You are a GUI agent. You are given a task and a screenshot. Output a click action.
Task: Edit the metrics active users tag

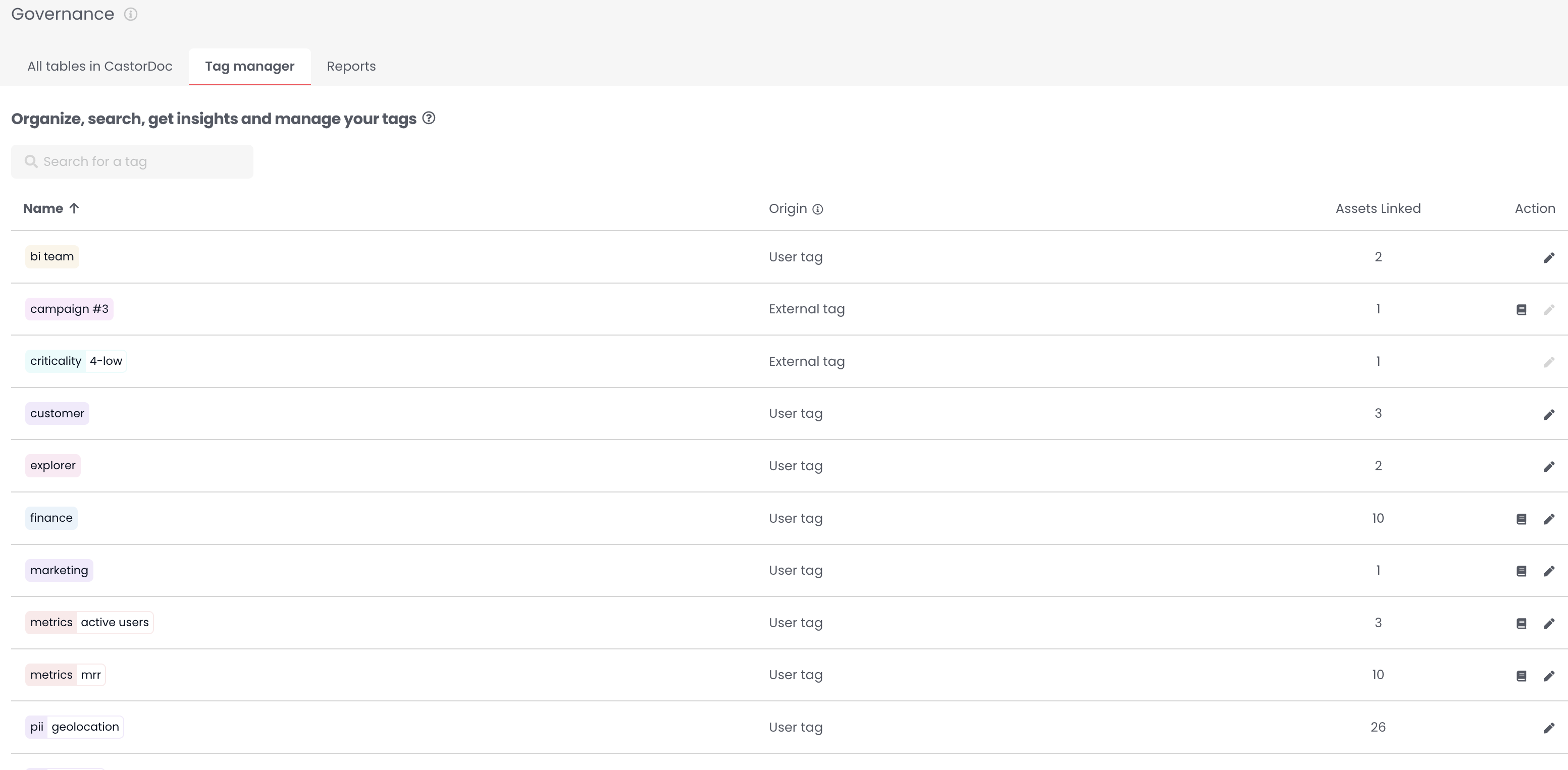1548,624
